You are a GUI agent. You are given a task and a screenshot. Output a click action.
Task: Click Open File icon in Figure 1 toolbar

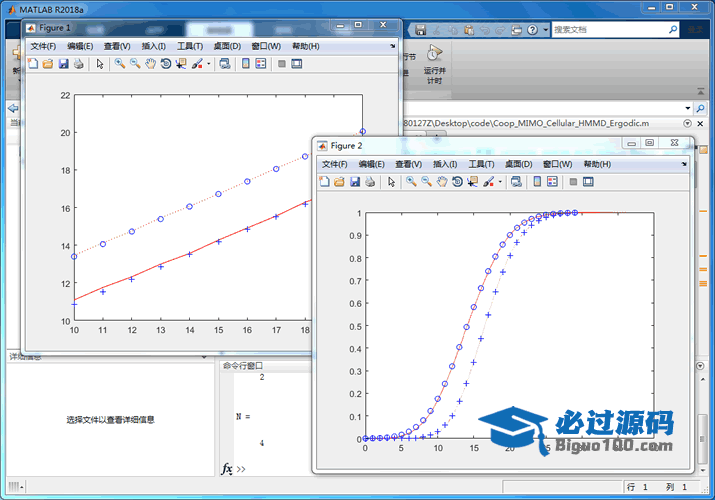pyautogui.click(x=48, y=64)
